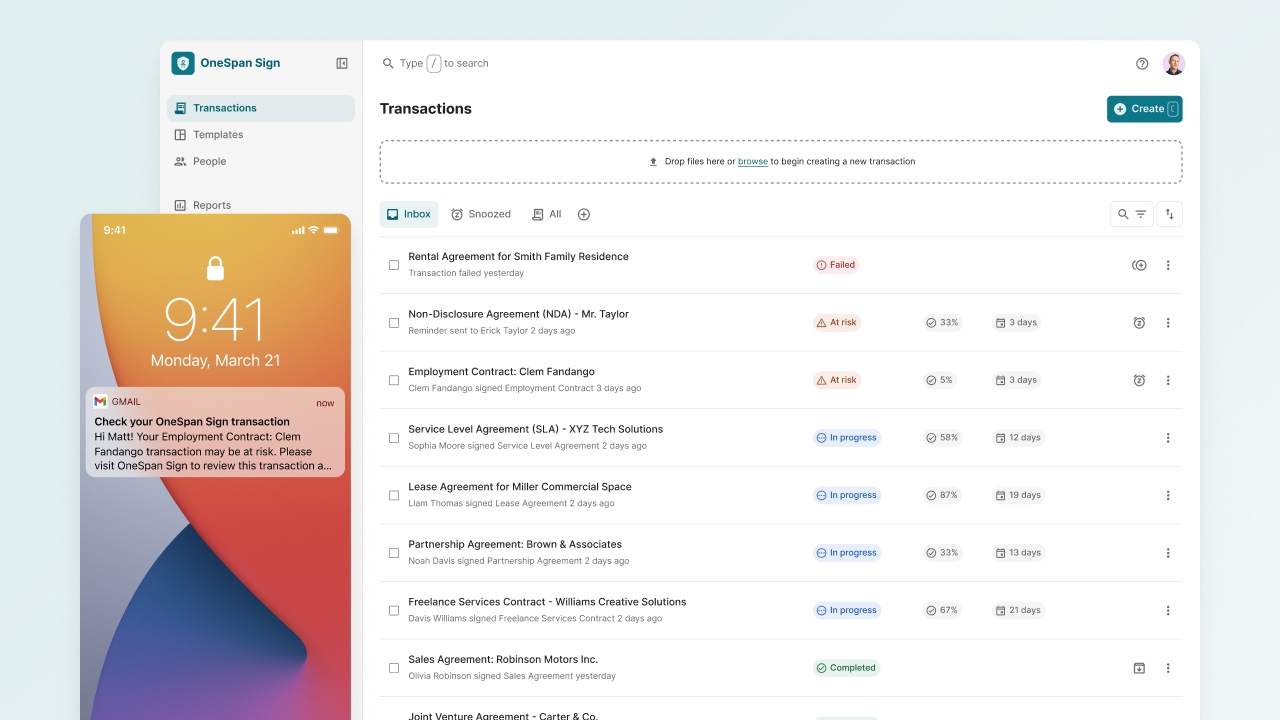
Task: Tick the Partnership Agreement row checkbox
Action: [x=393, y=552]
